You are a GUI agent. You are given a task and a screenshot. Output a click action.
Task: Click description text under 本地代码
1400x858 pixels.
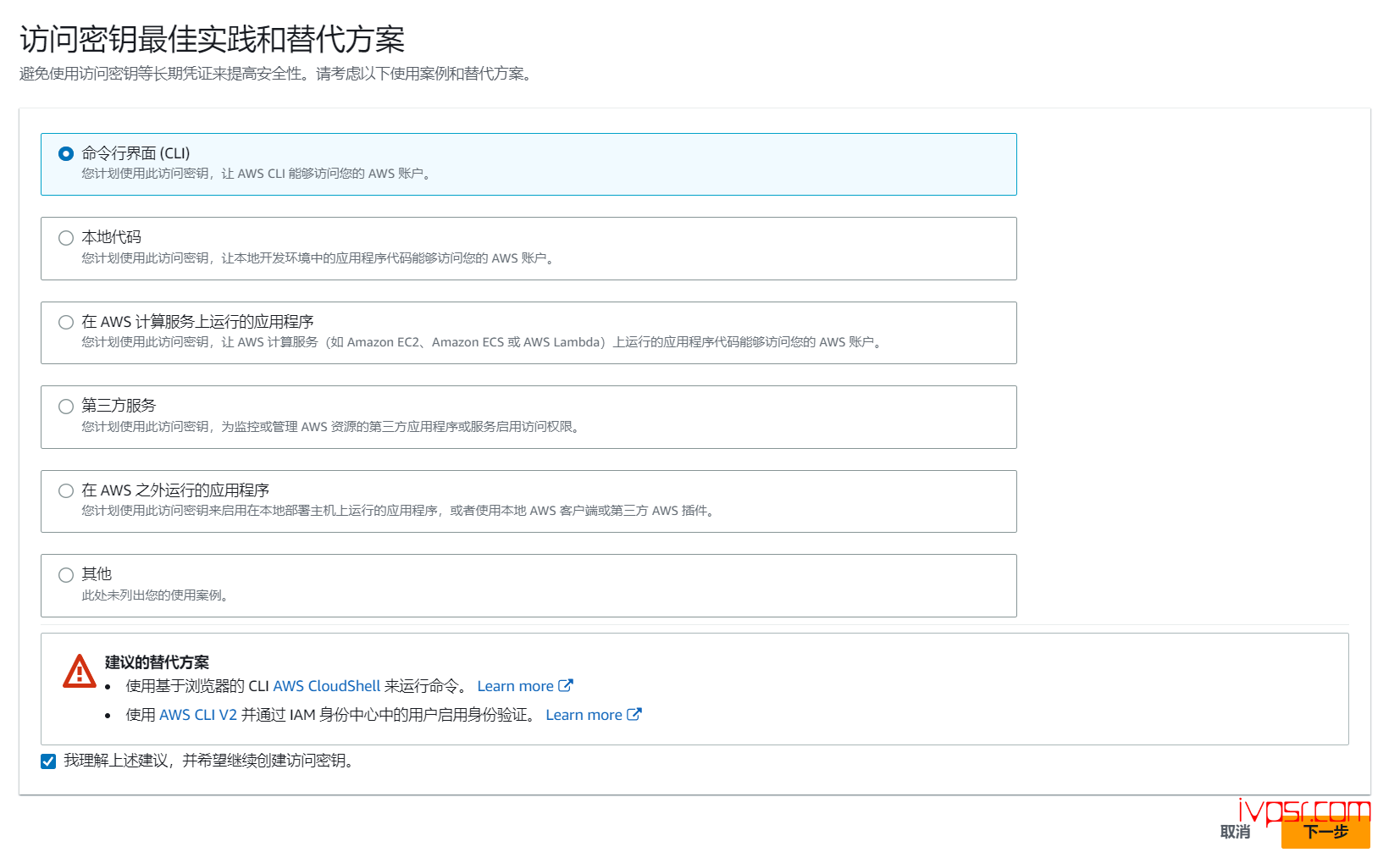point(319,258)
